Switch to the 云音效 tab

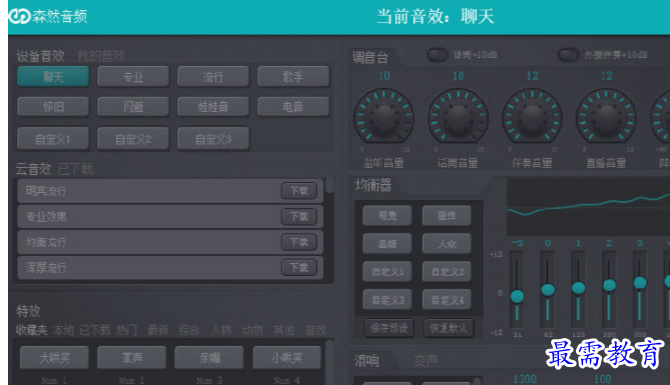tap(33, 169)
